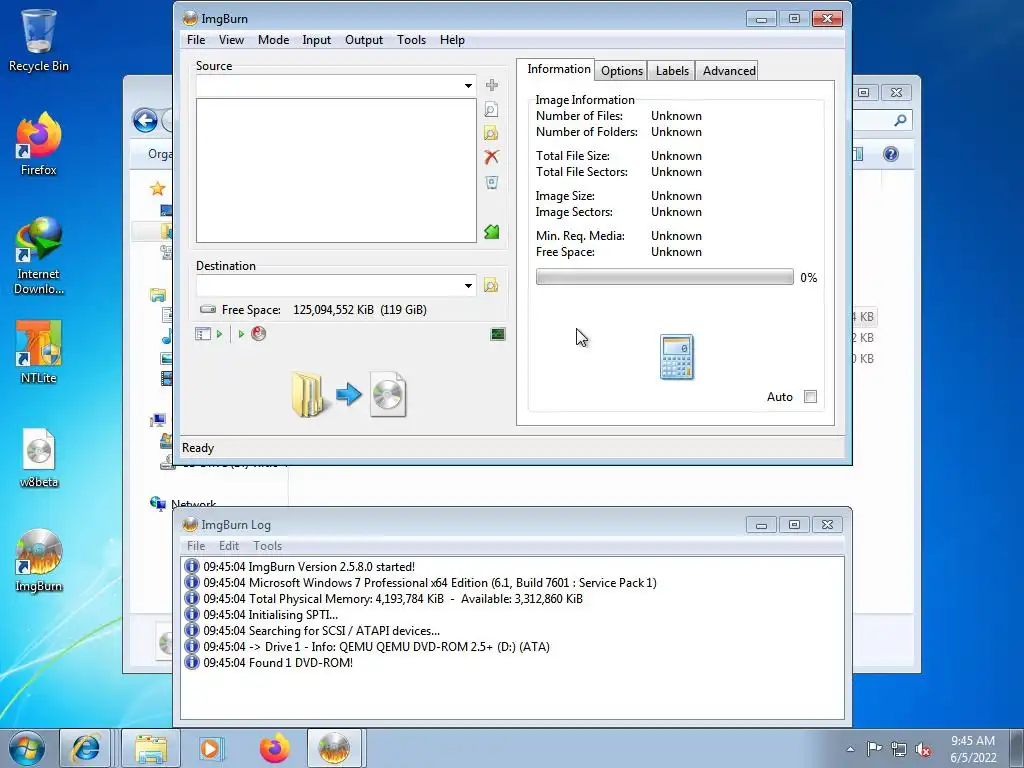Click the red X remove icon
Image resolution: width=1024 pixels, height=768 pixels.
tap(492, 157)
